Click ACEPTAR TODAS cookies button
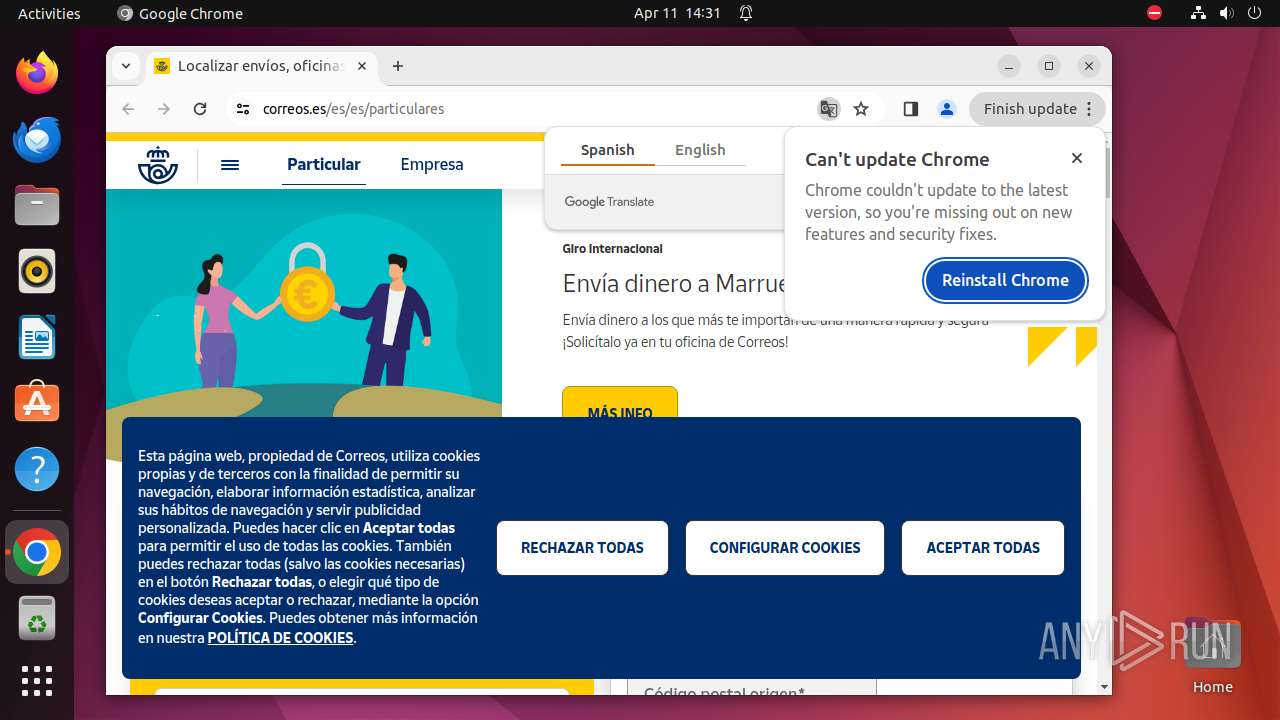The height and width of the screenshot is (720, 1280). tap(983, 548)
